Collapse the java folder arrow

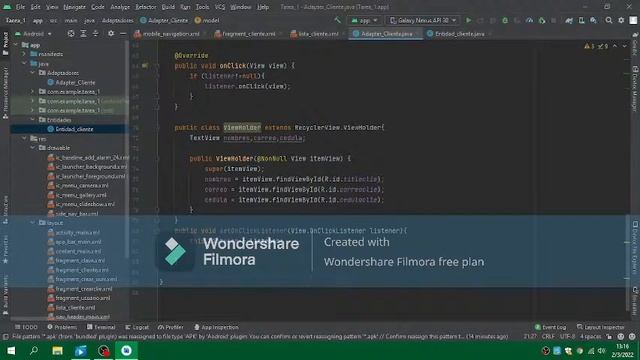[x=24, y=63]
